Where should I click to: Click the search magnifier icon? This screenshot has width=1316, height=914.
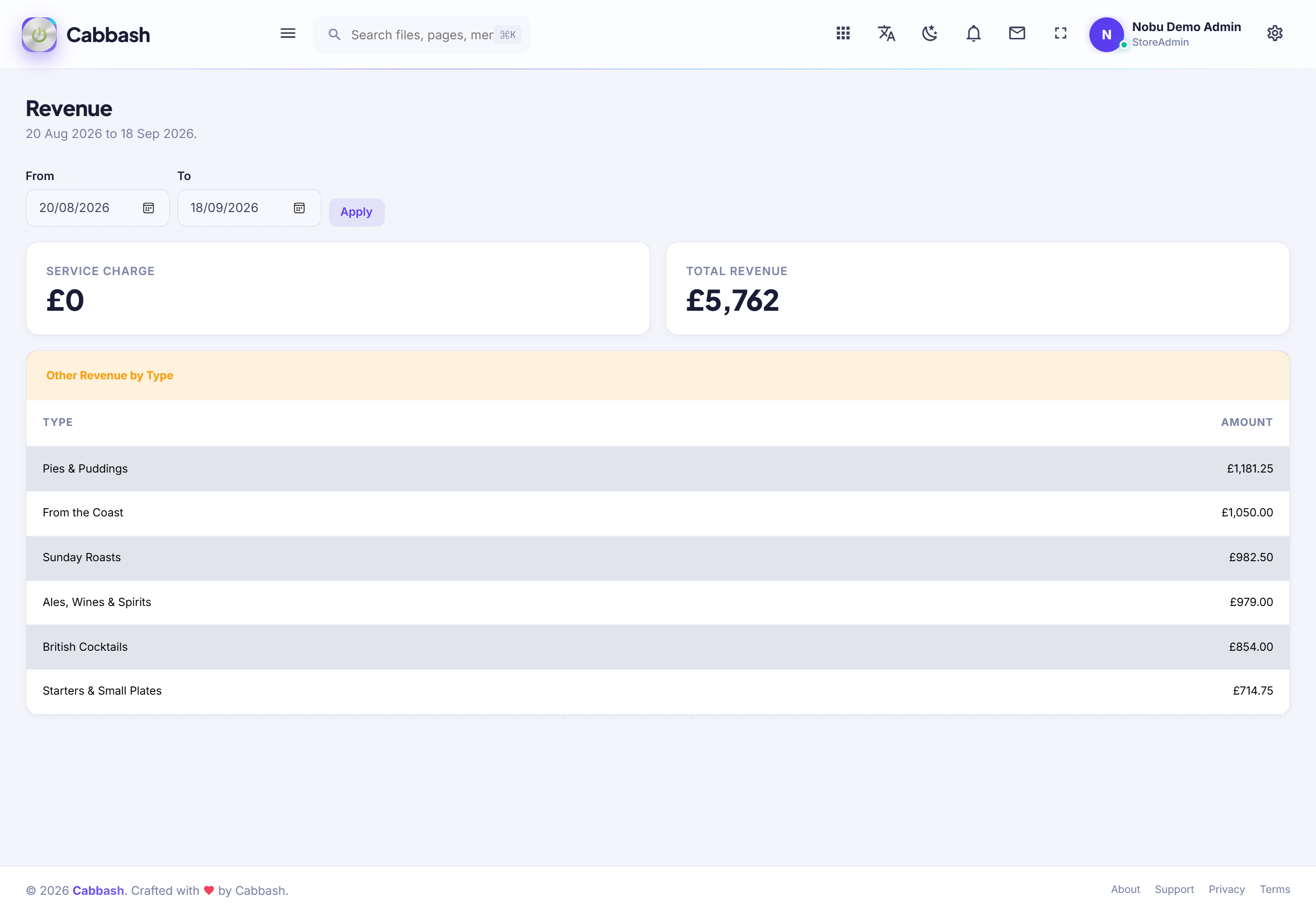coord(334,35)
